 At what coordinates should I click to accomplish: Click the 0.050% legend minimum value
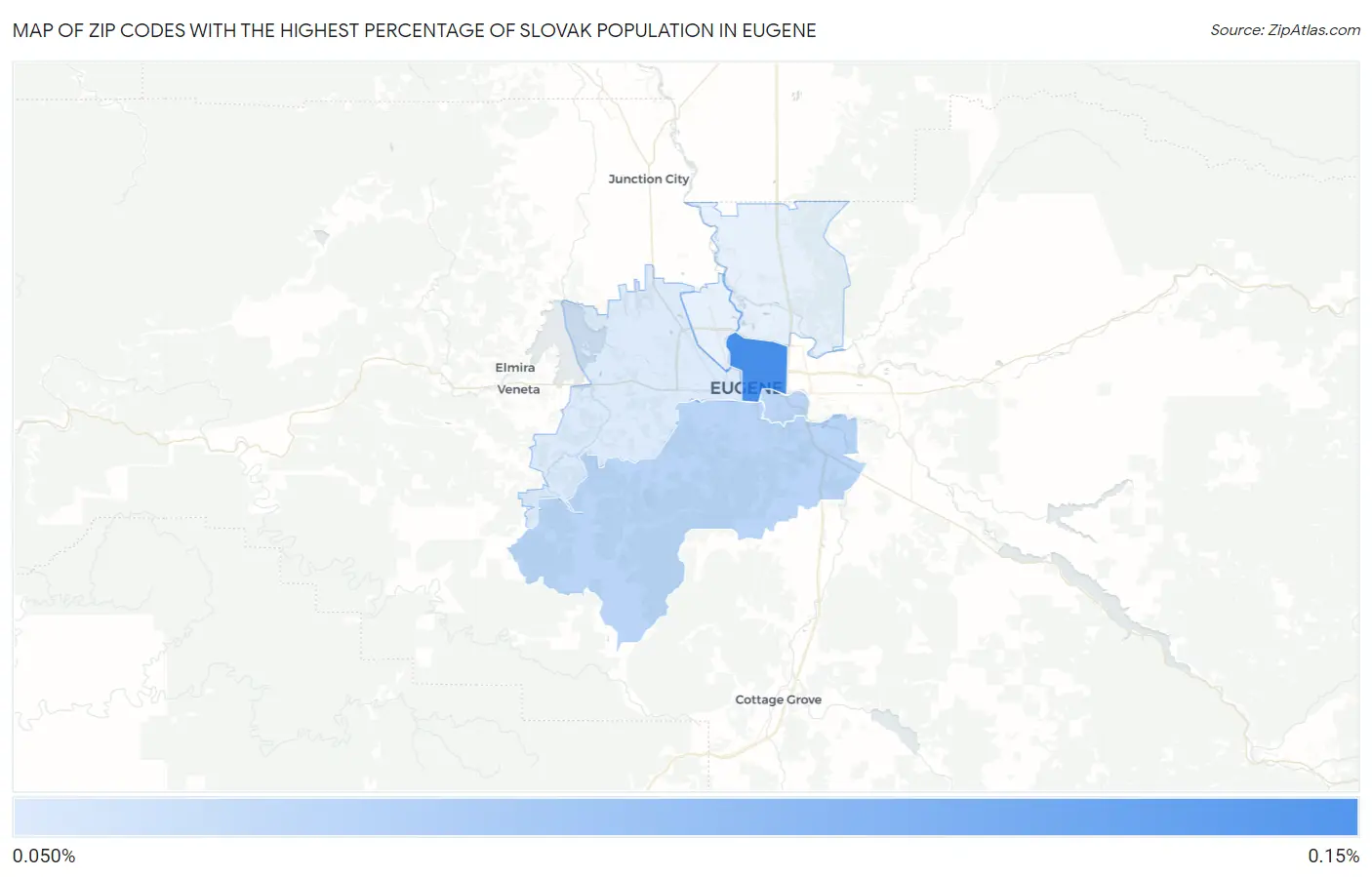[44, 856]
